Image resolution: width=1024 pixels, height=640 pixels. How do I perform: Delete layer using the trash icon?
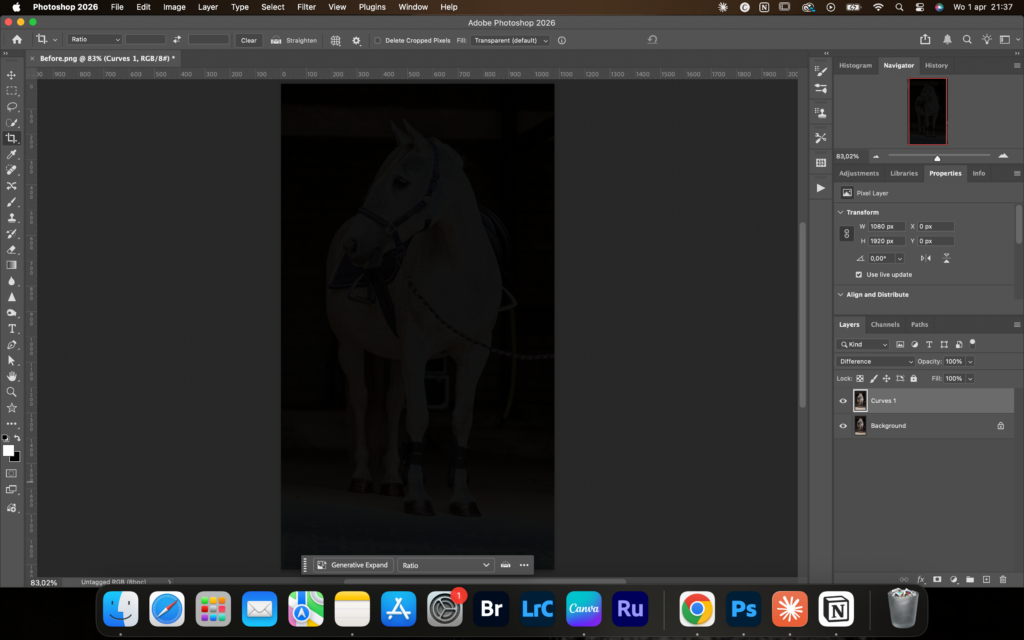(1003, 579)
